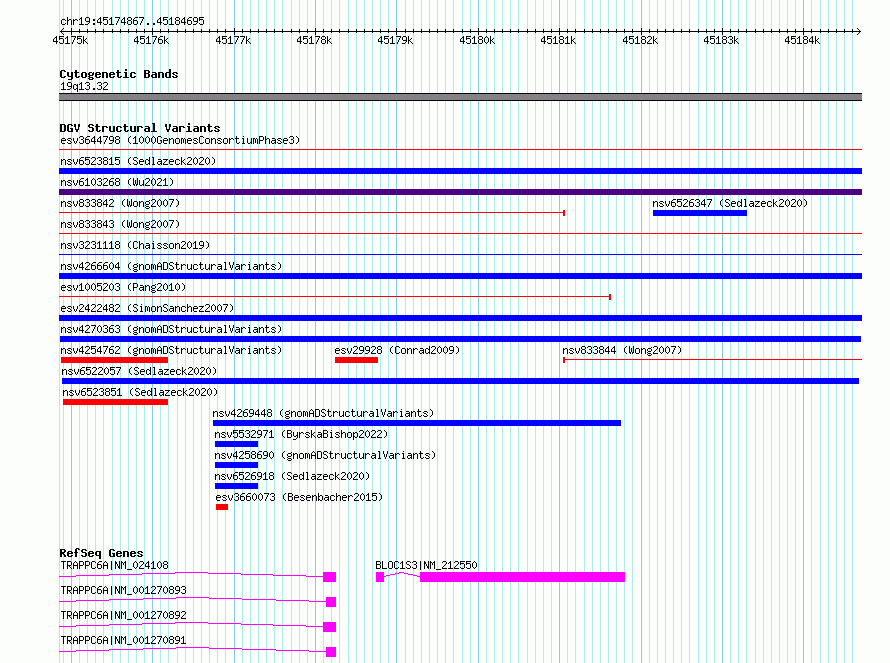Click the gray 19q13.32 cytogenetic band bar
This screenshot has height=663, width=890.
(460, 97)
